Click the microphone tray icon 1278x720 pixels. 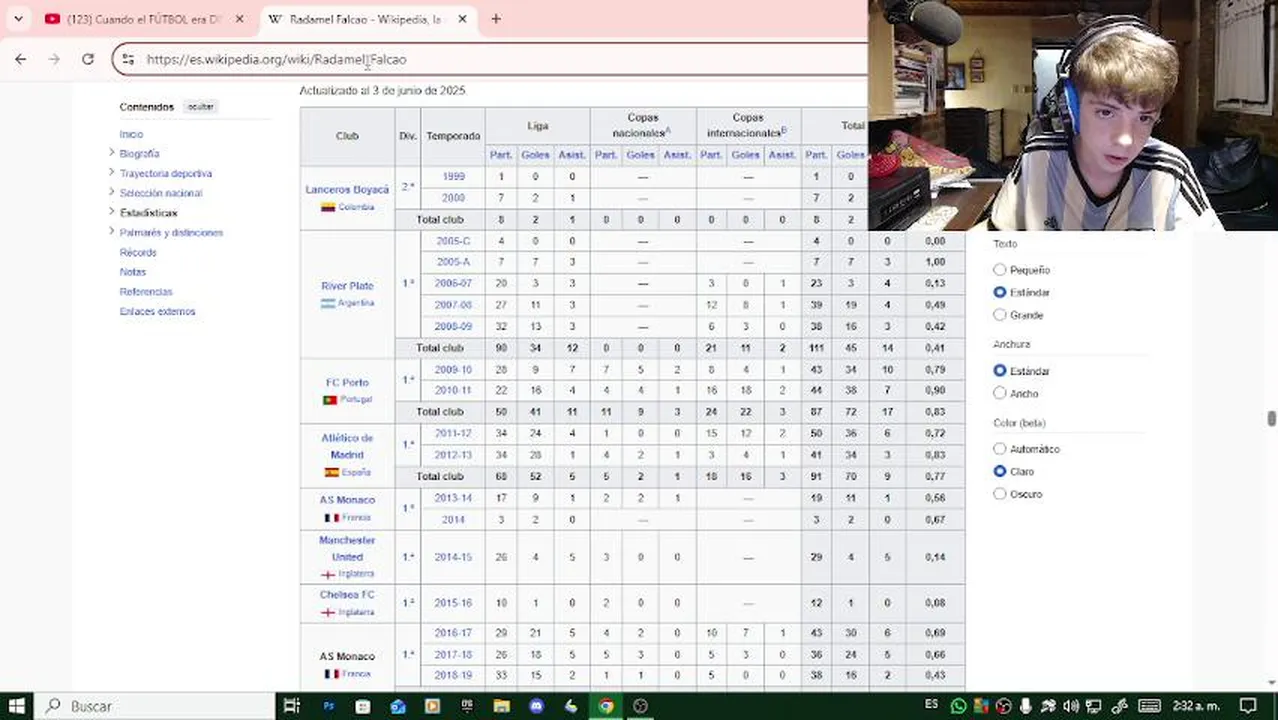pyautogui.click(x=1025, y=706)
